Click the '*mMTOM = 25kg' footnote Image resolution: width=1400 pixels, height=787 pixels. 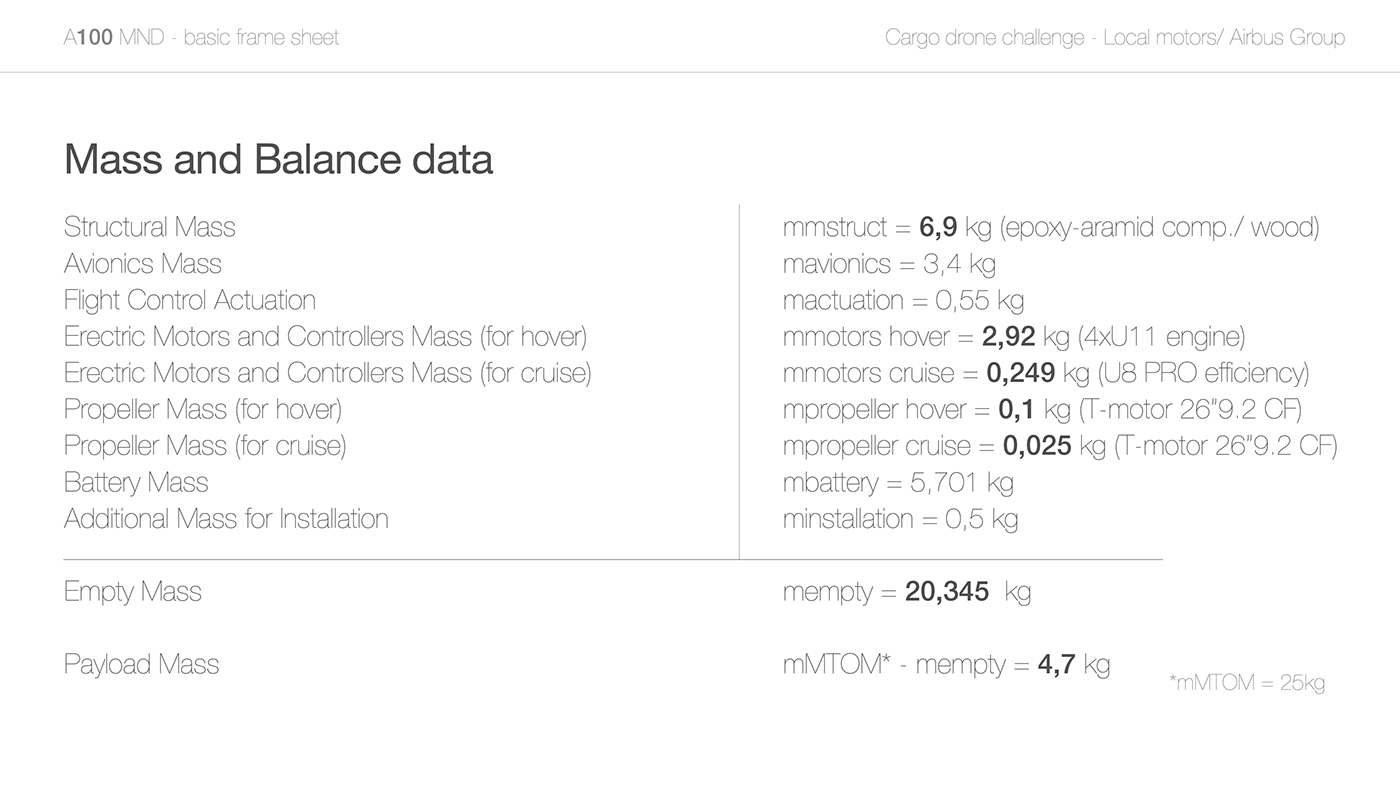(x=1246, y=683)
